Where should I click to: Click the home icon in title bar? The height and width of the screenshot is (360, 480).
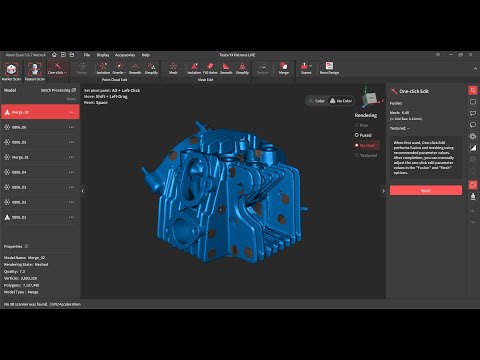54,55
